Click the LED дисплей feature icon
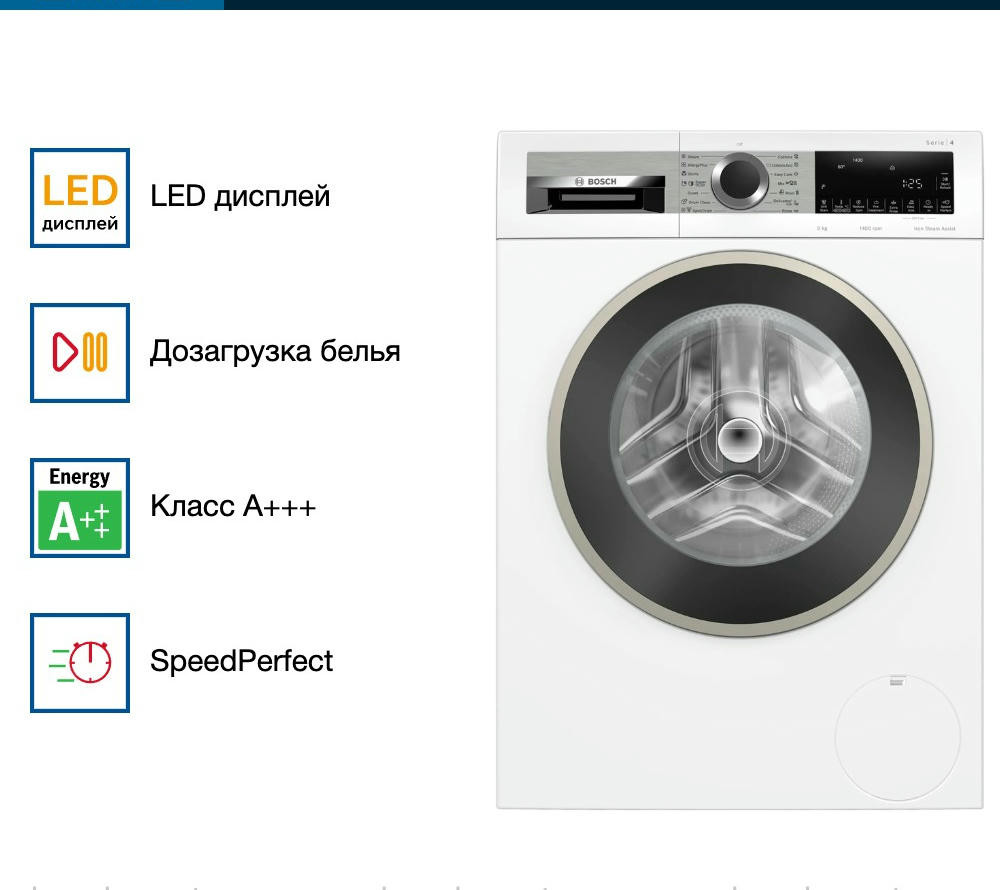1000x890 pixels. pyautogui.click(x=80, y=198)
